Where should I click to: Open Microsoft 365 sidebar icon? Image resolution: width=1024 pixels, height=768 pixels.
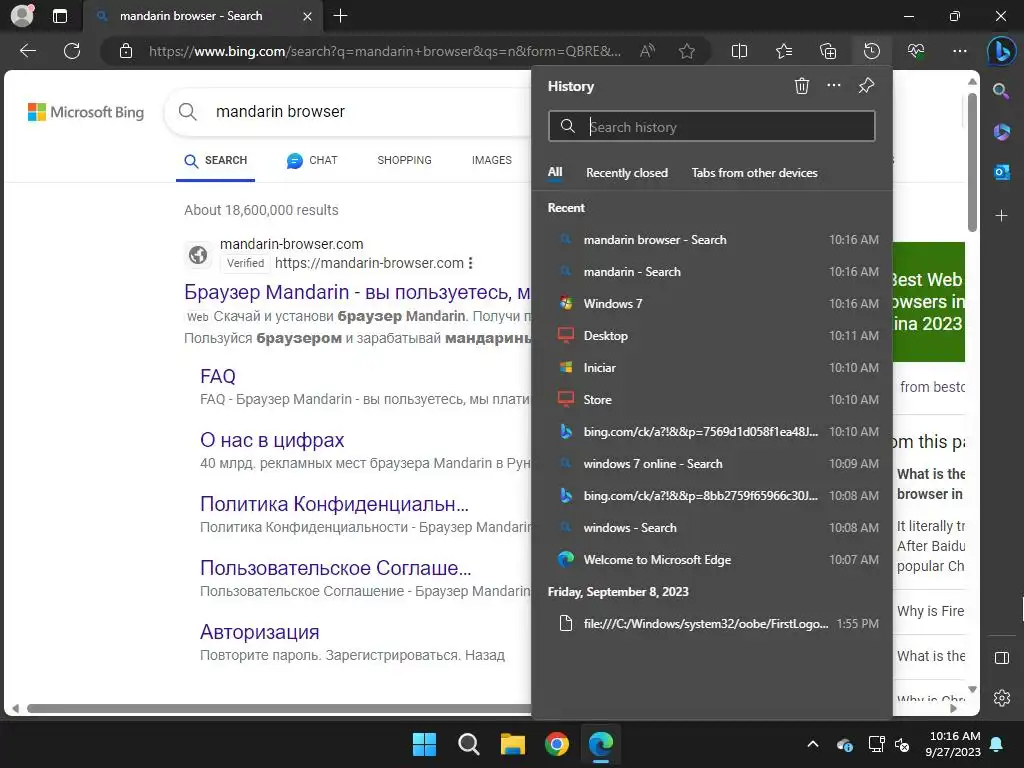click(1001, 131)
